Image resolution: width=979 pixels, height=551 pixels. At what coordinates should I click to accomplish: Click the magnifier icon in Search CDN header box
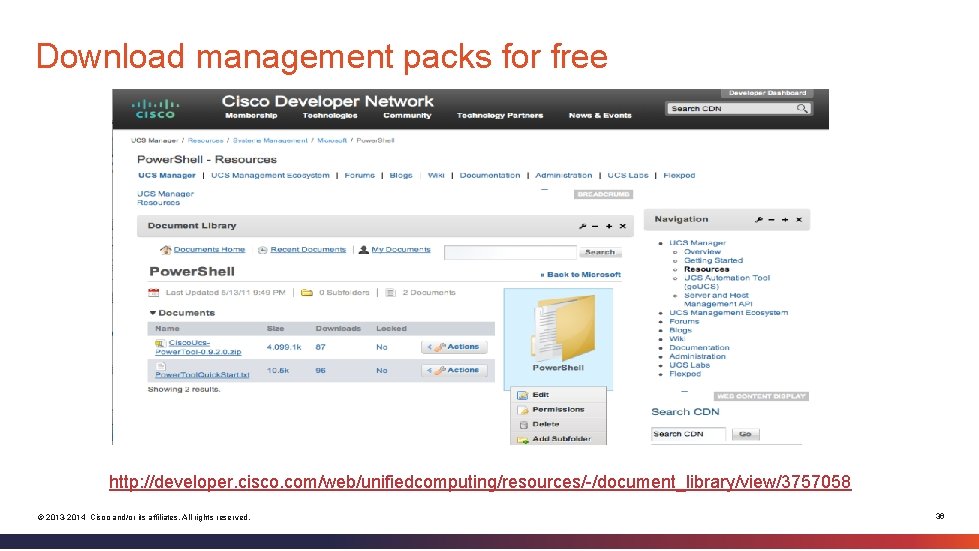point(802,109)
